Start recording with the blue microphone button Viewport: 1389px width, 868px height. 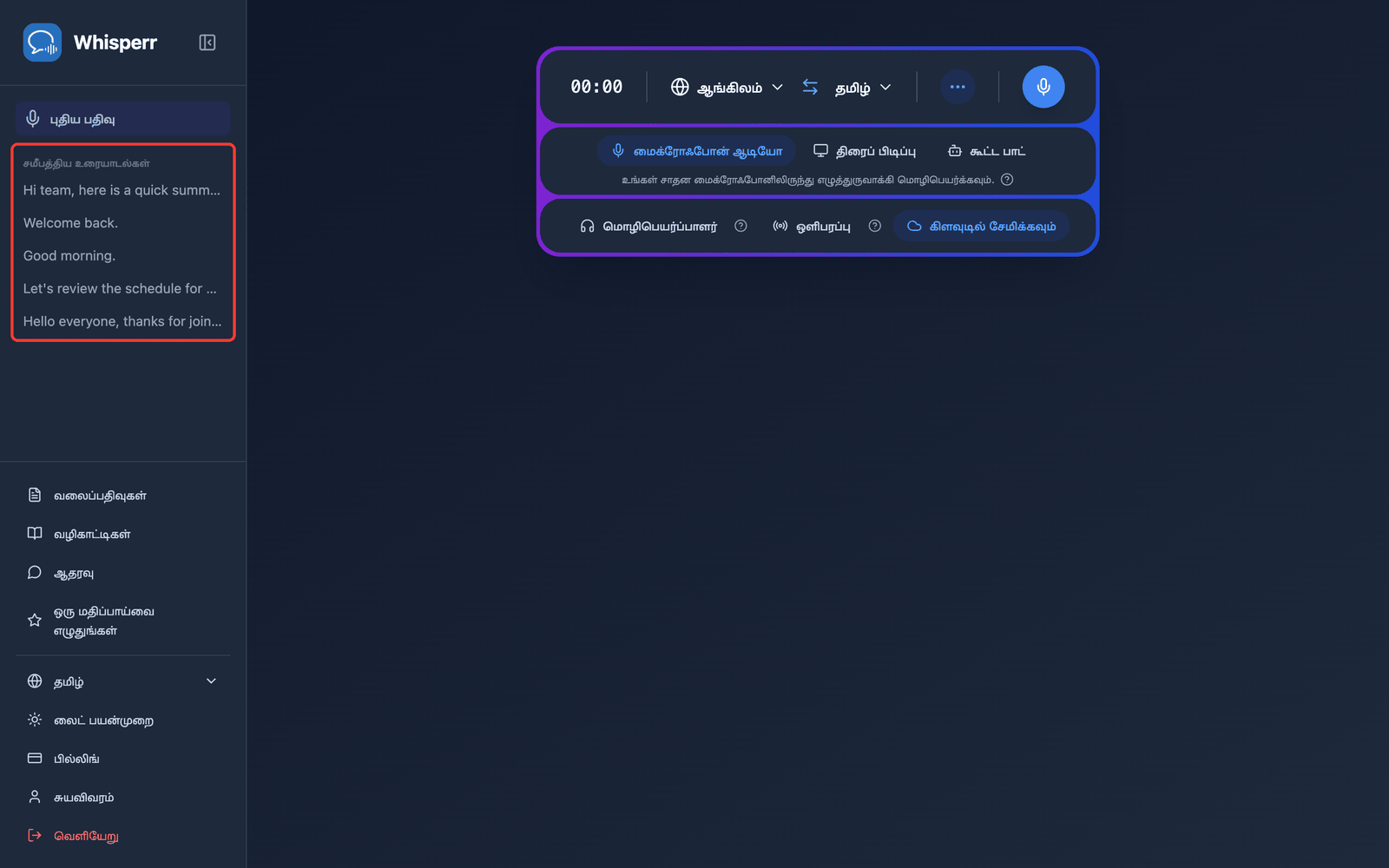[x=1043, y=87]
